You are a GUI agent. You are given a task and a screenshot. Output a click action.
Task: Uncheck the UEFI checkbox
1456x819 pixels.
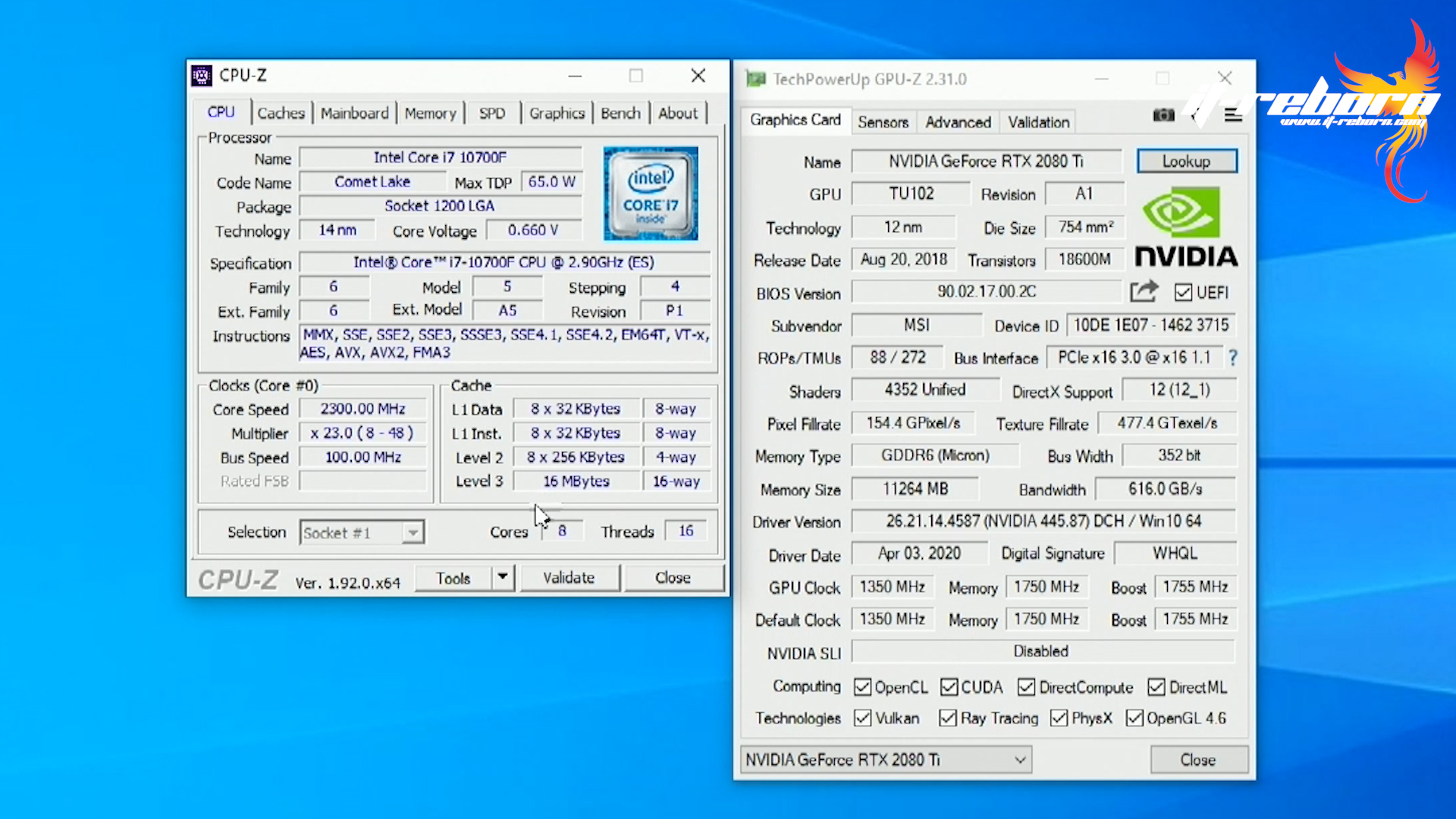pyautogui.click(x=1184, y=292)
